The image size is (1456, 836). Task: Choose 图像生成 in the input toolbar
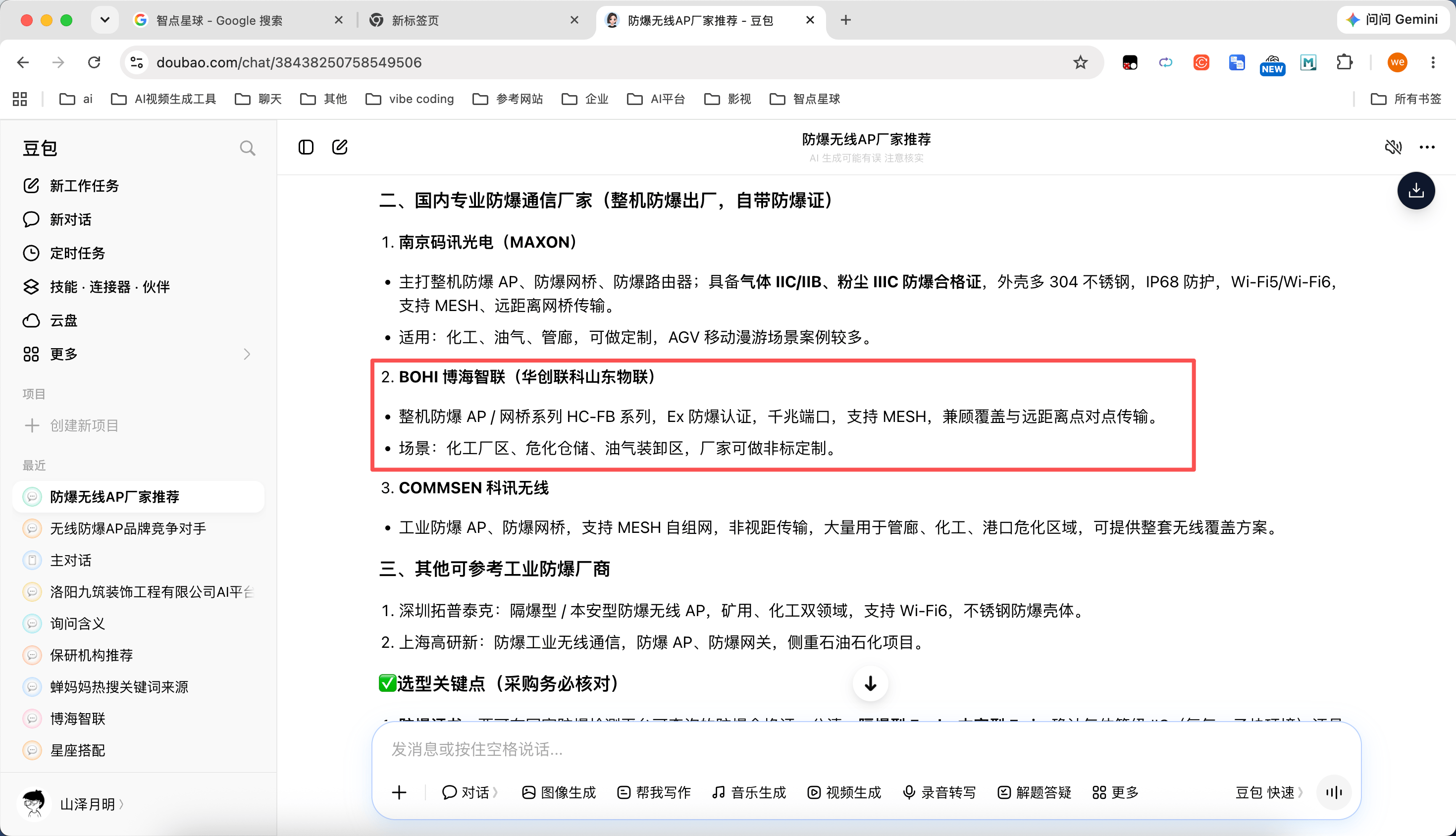(559, 792)
